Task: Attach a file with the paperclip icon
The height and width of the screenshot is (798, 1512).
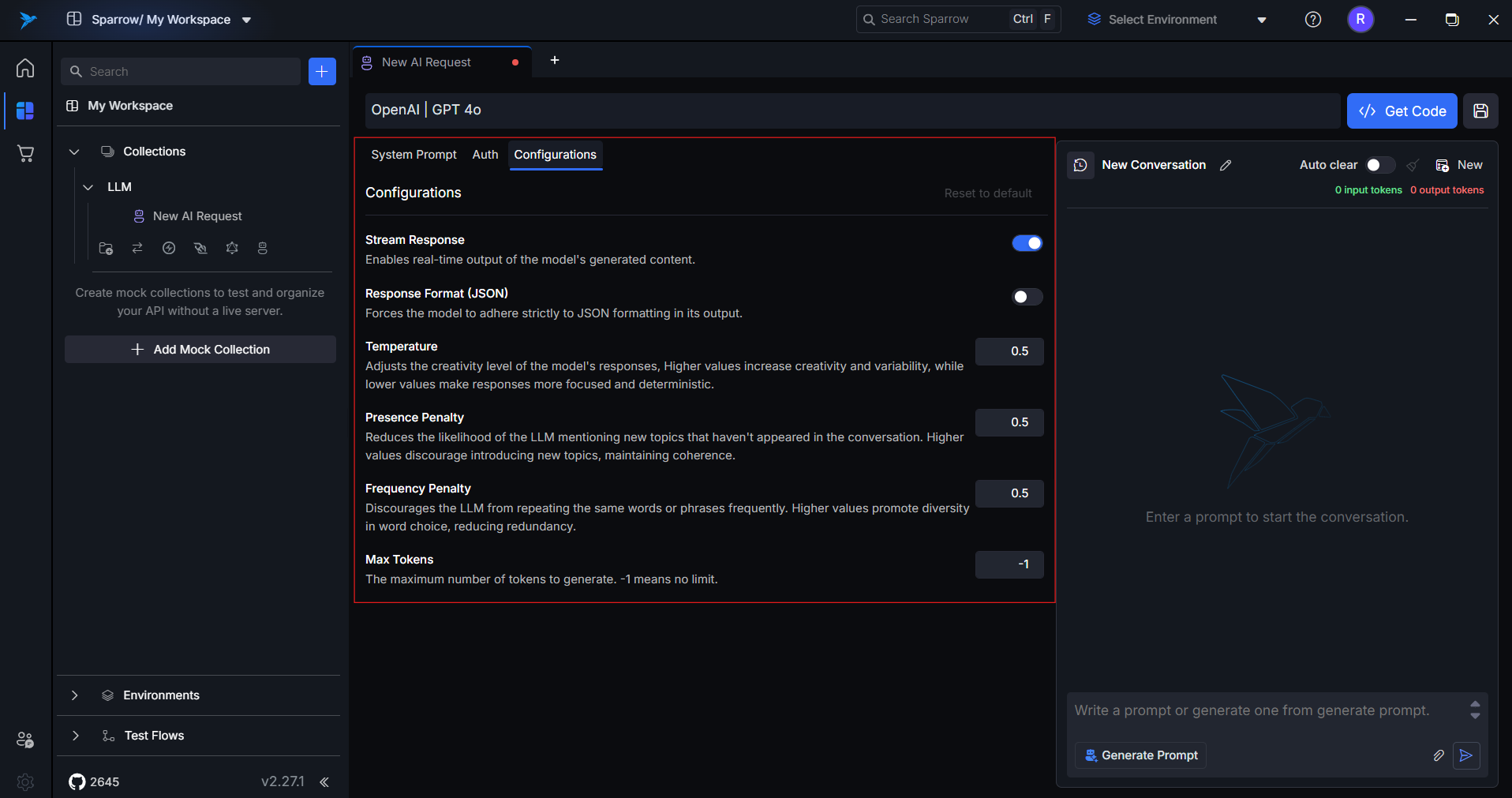Action: [1439, 755]
